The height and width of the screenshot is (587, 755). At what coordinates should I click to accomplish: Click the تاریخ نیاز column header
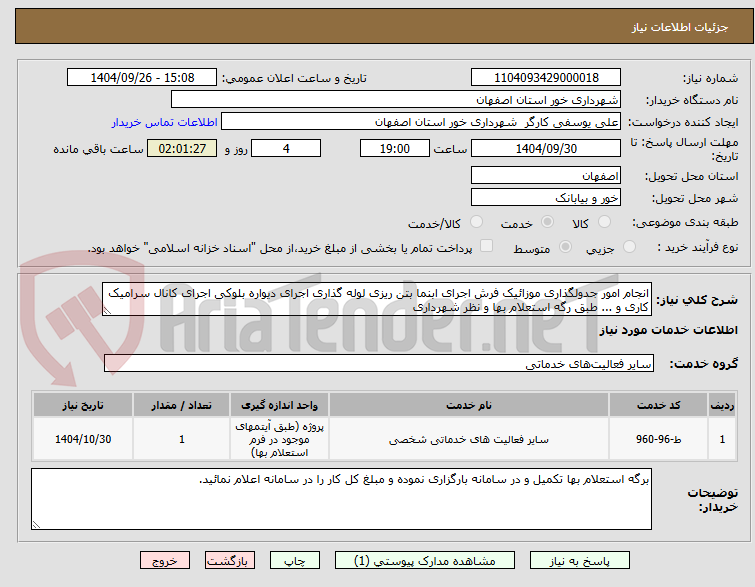pos(83,405)
